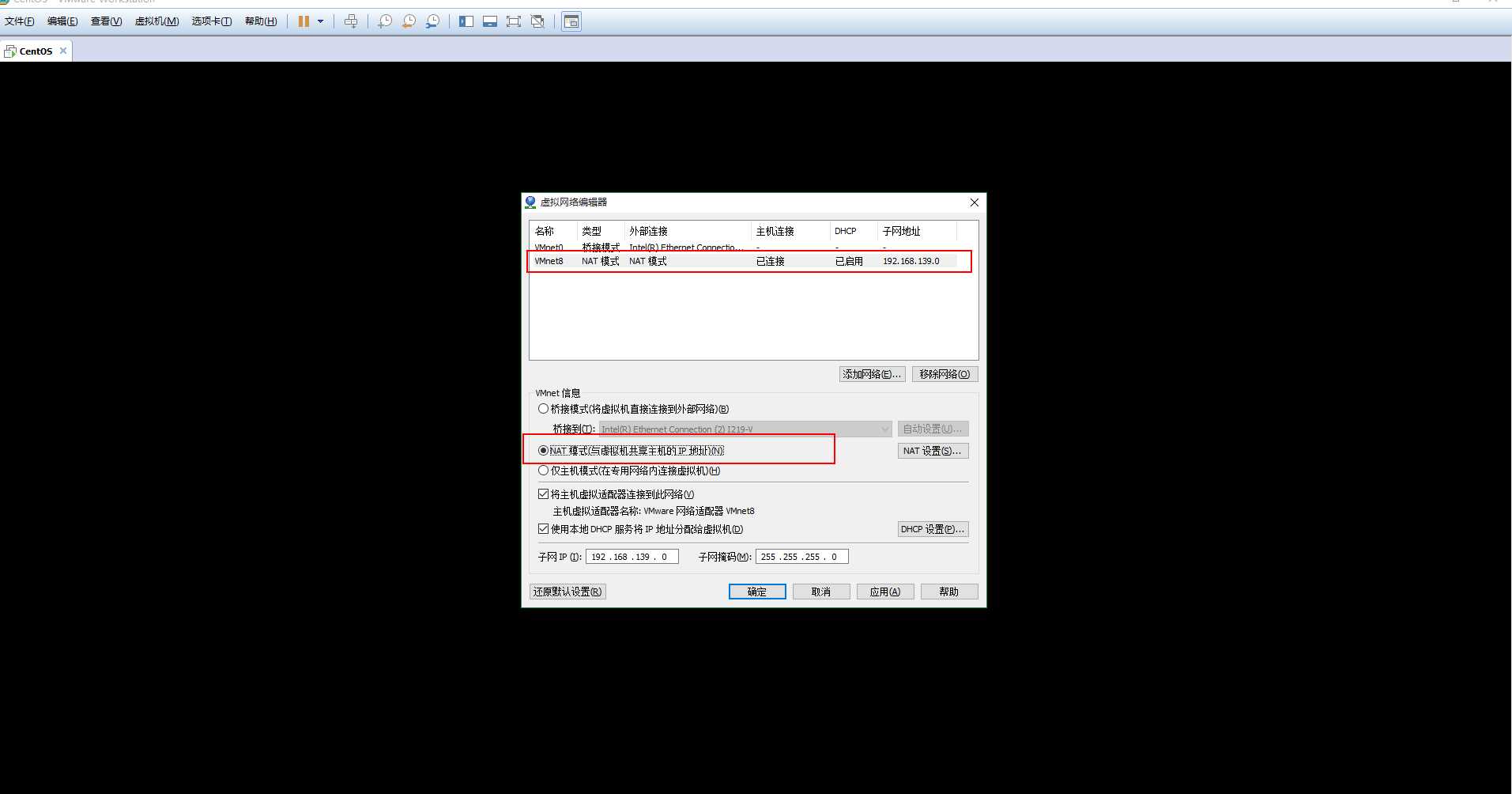Close the 虚拟网络编辑器 dialog
Screen dimensions: 1512x794
pos(975,202)
